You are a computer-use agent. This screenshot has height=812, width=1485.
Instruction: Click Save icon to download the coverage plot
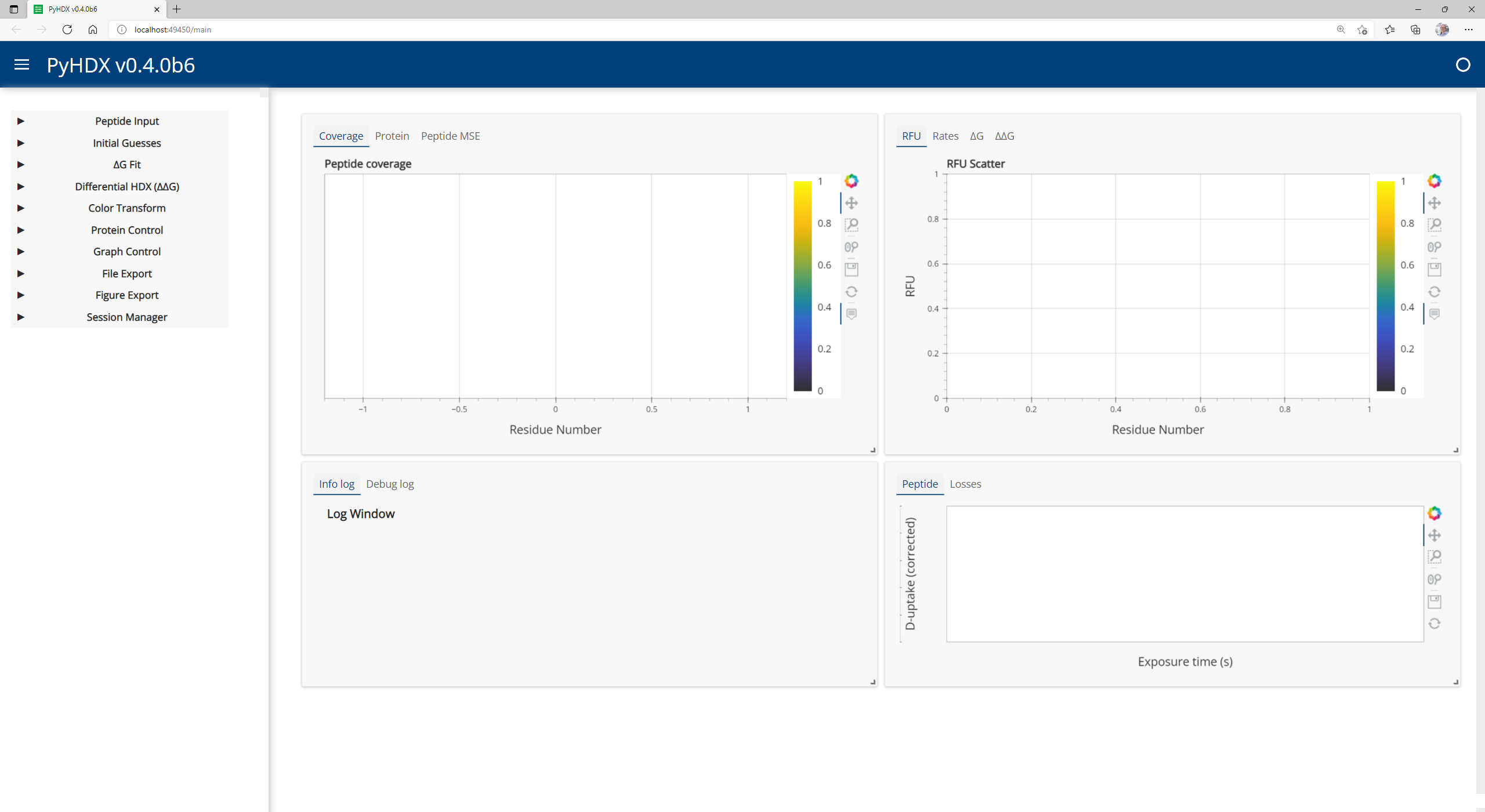click(x=852, y=269)
